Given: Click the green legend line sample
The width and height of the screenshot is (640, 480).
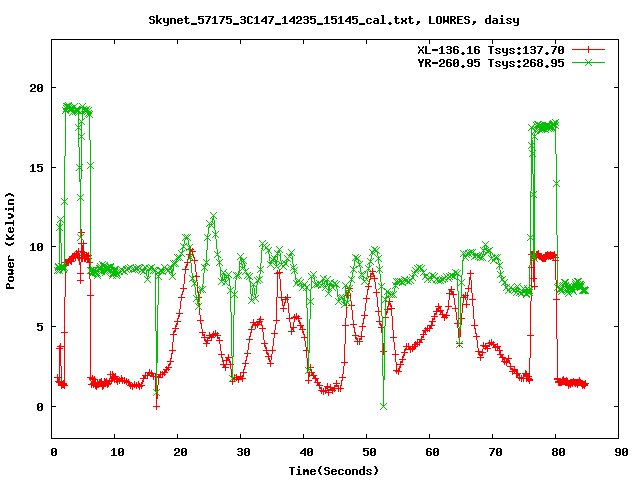Looking at the screenshot, I should (x=588, y=62).
